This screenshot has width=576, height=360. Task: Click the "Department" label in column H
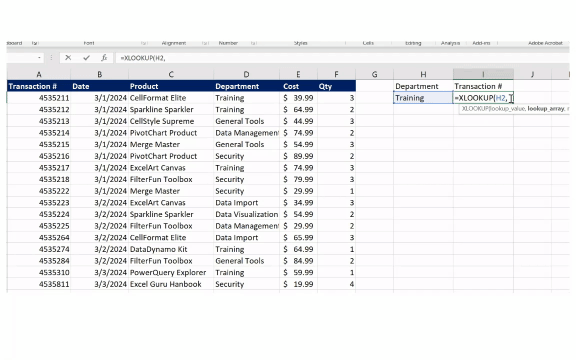click(x=423, y=86)
